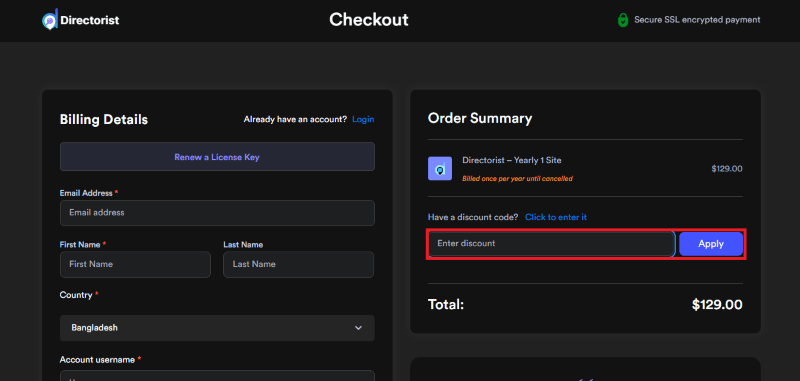Open the Country dropdown showing Bangladesh

click(x=217, y=328)
